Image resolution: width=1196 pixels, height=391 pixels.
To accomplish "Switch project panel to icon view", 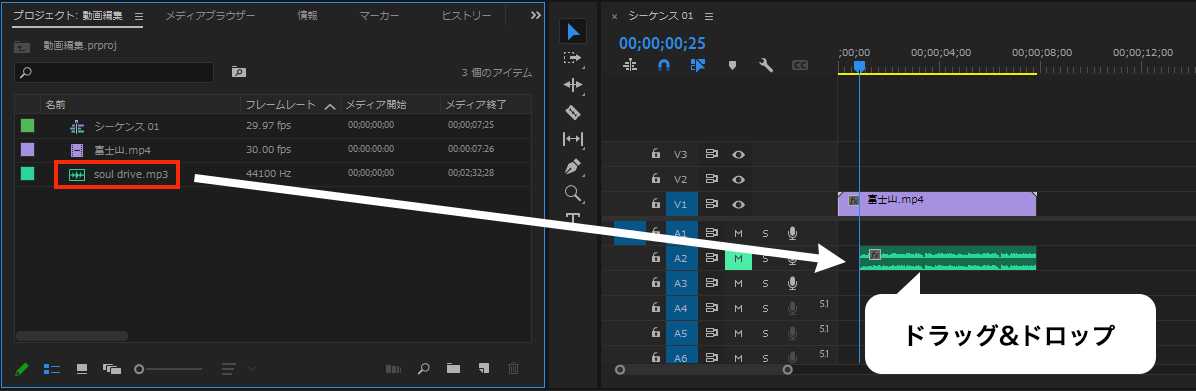I will (x=82, y=369).
